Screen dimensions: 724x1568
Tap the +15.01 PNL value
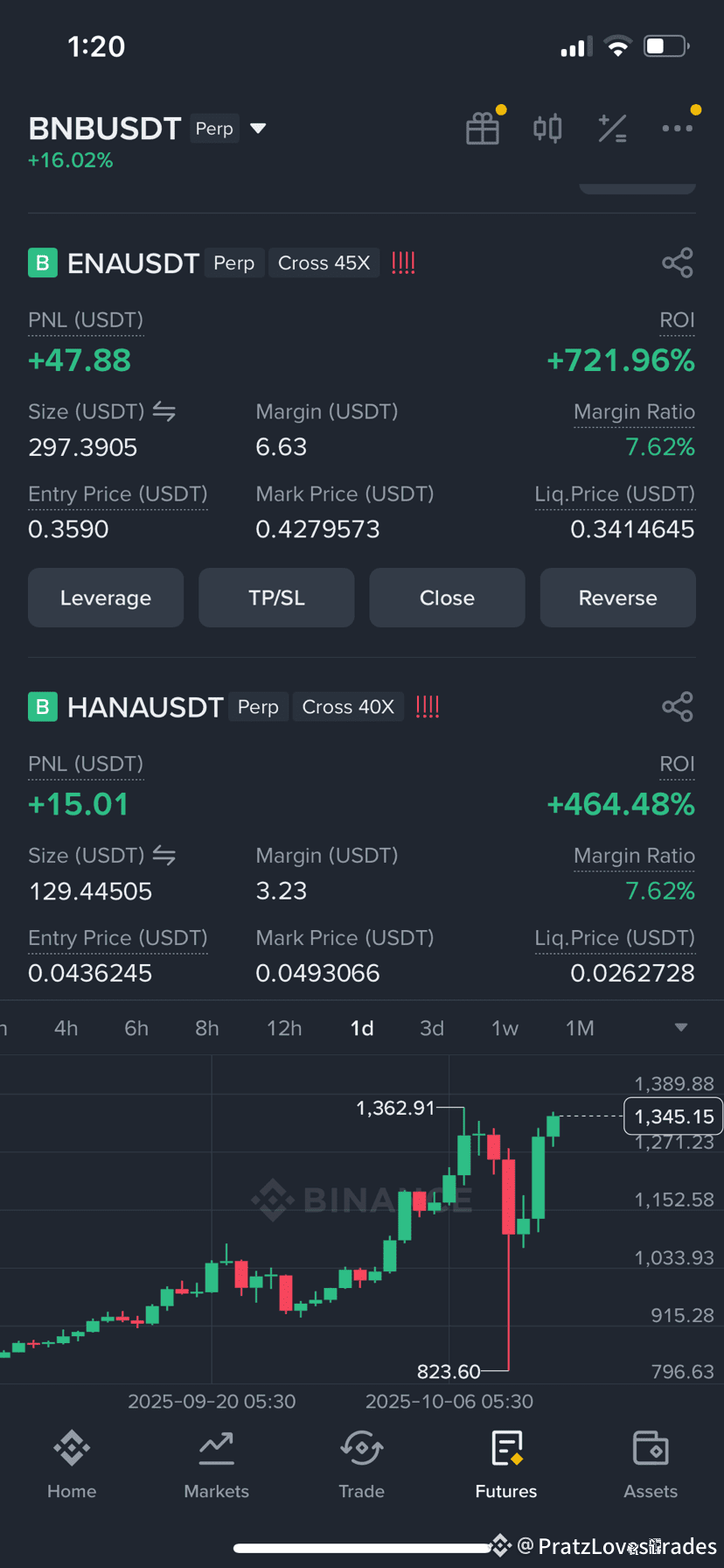pos(79,803)
